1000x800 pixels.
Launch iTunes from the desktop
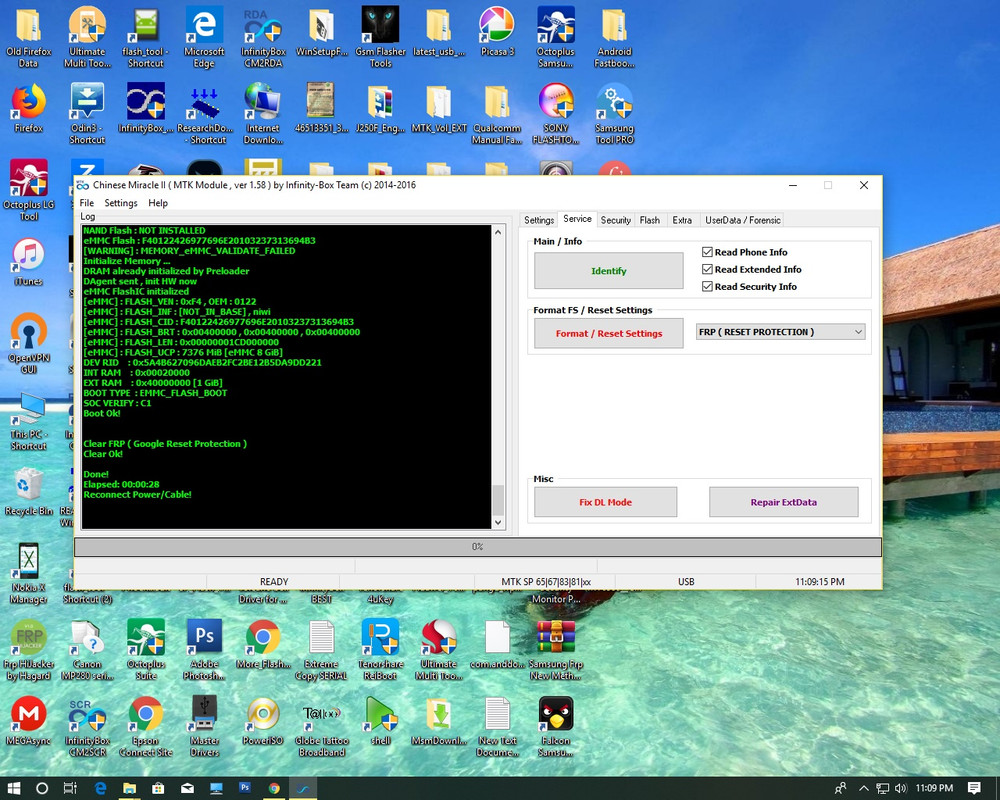[29, 262]
